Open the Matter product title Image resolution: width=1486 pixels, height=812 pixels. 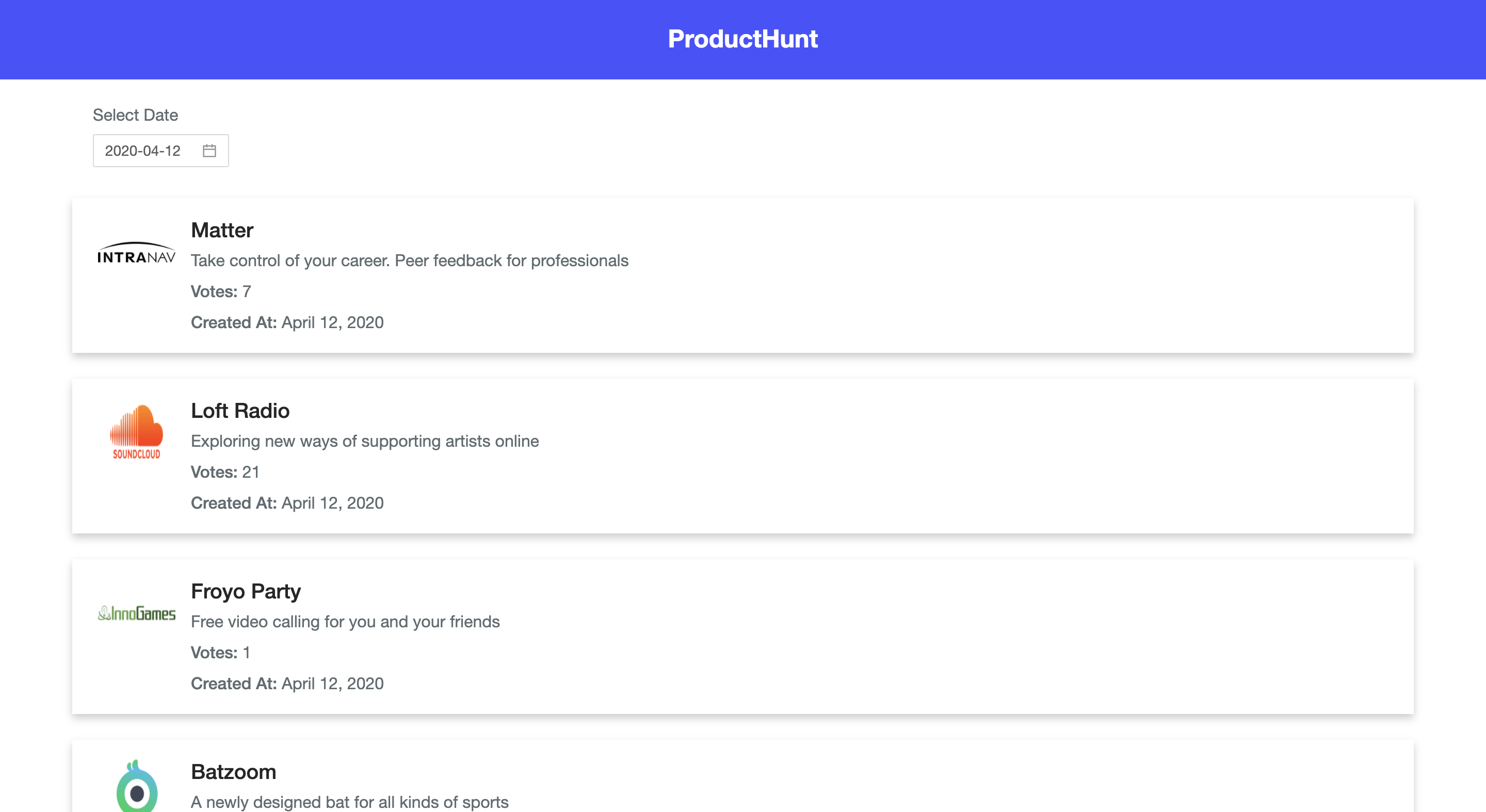[x=222, y=230]
